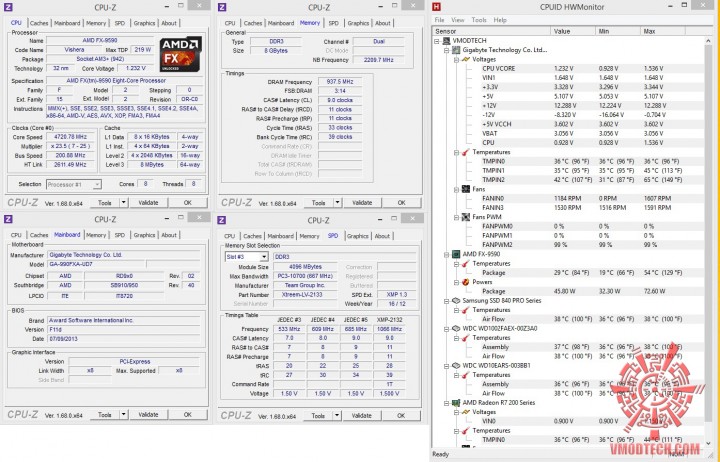The image size is (720, 462).
Task: Switch to SPD tab in the CPU-tab window
Action: (x=120, y=23)
